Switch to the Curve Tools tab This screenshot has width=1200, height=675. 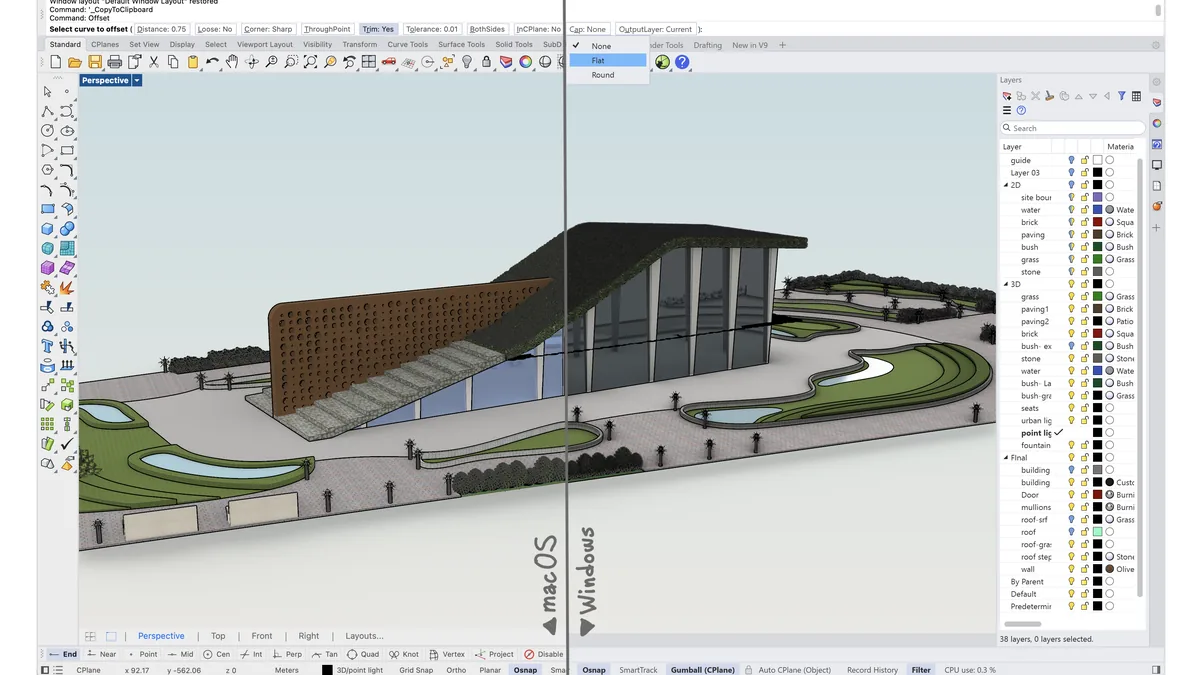tap(407, 44)
